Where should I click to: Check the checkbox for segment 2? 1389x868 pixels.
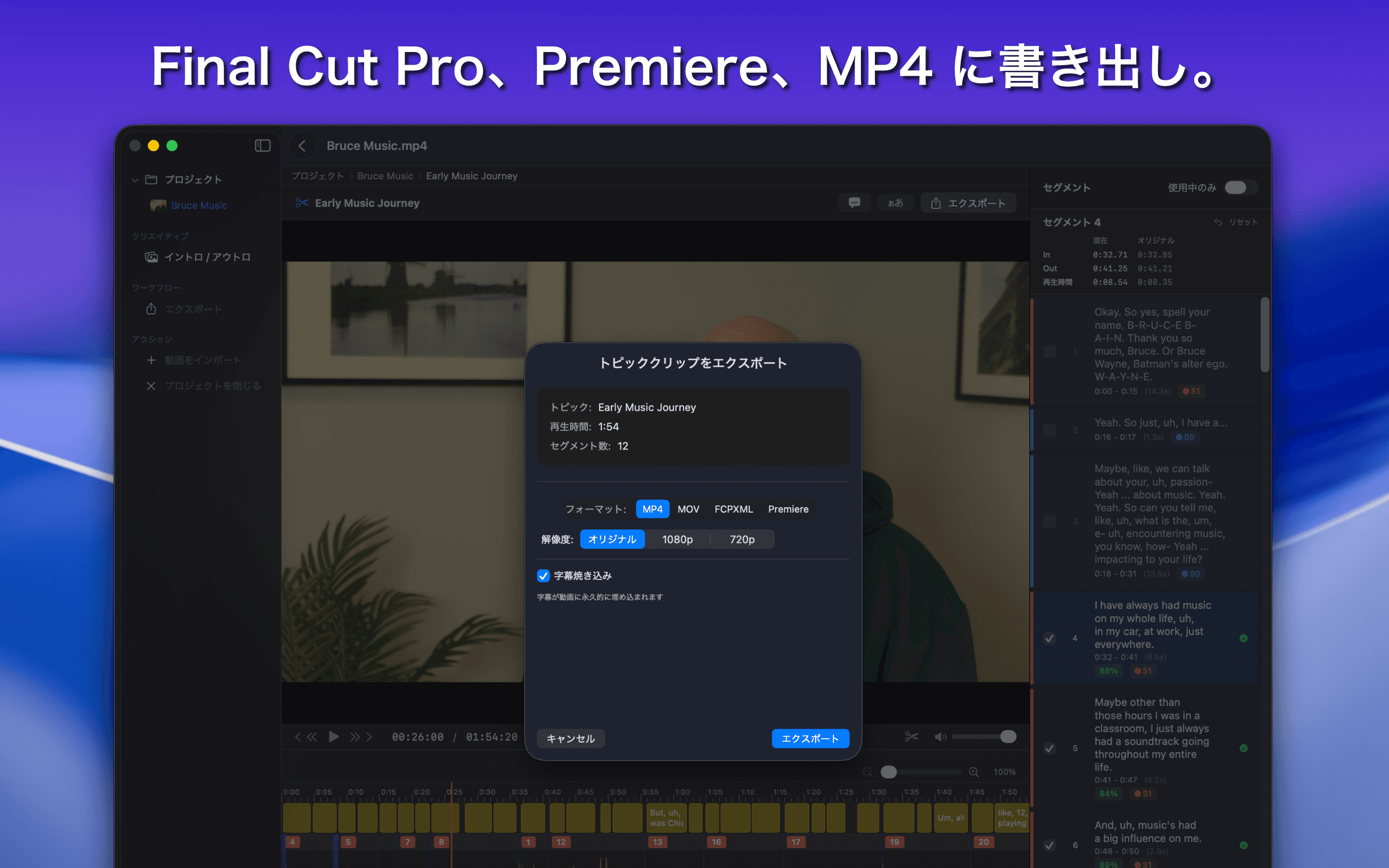click(1049, 429)
